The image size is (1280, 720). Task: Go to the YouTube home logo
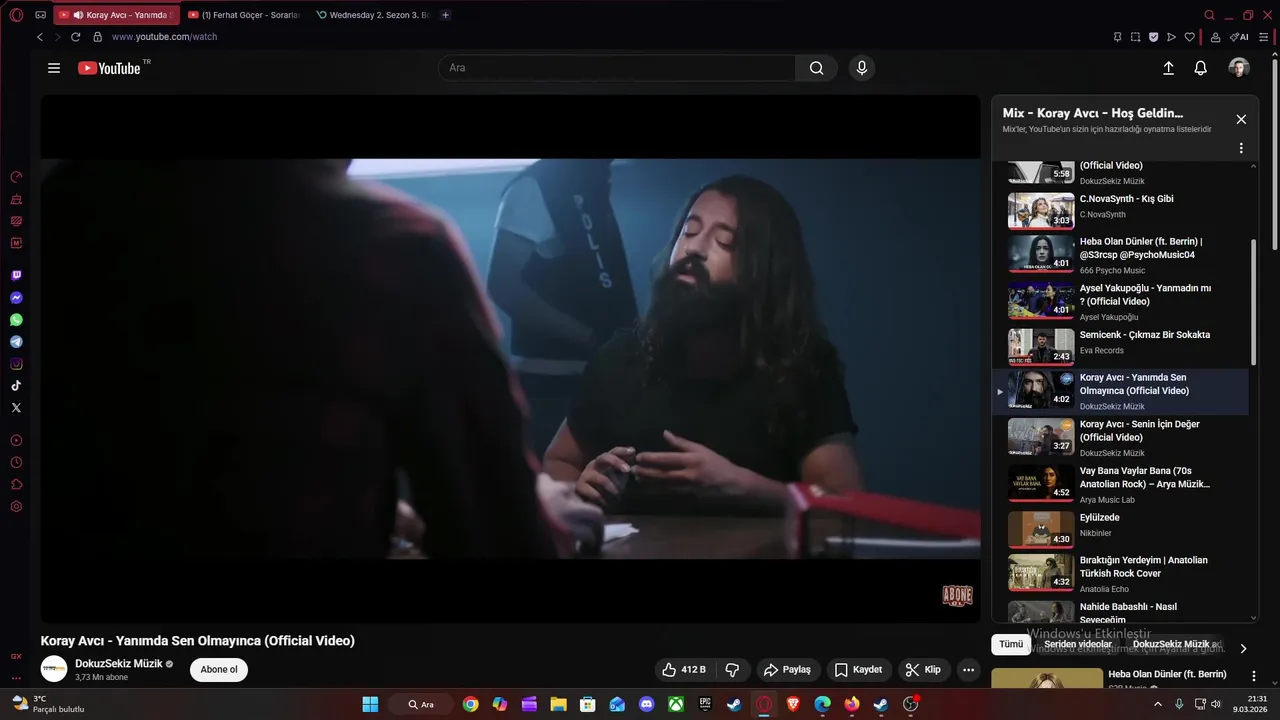click(x=110, y=68)
